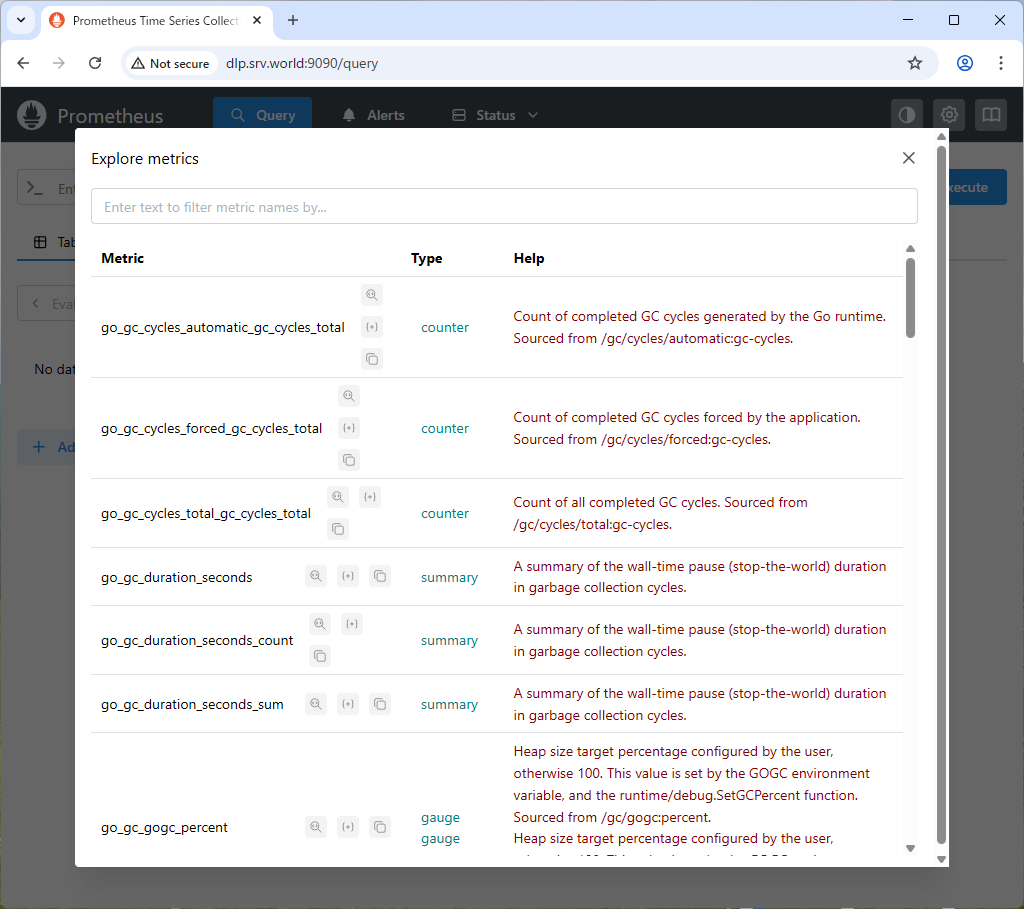
Task: Copy go_gc_duration_seconds_count metric name
Action: pyautogui.click(x=319, y=656)
